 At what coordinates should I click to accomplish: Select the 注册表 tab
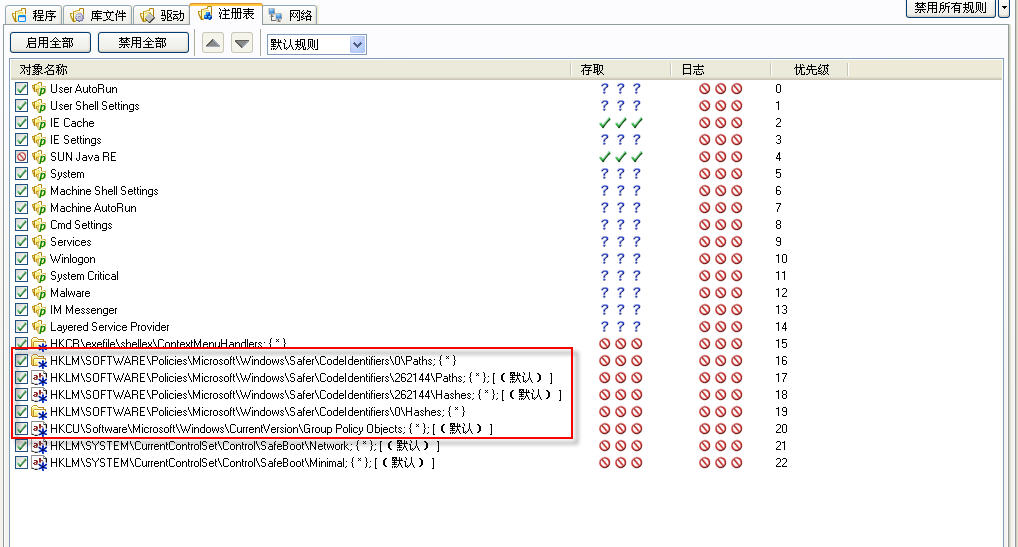coord(226,14)
